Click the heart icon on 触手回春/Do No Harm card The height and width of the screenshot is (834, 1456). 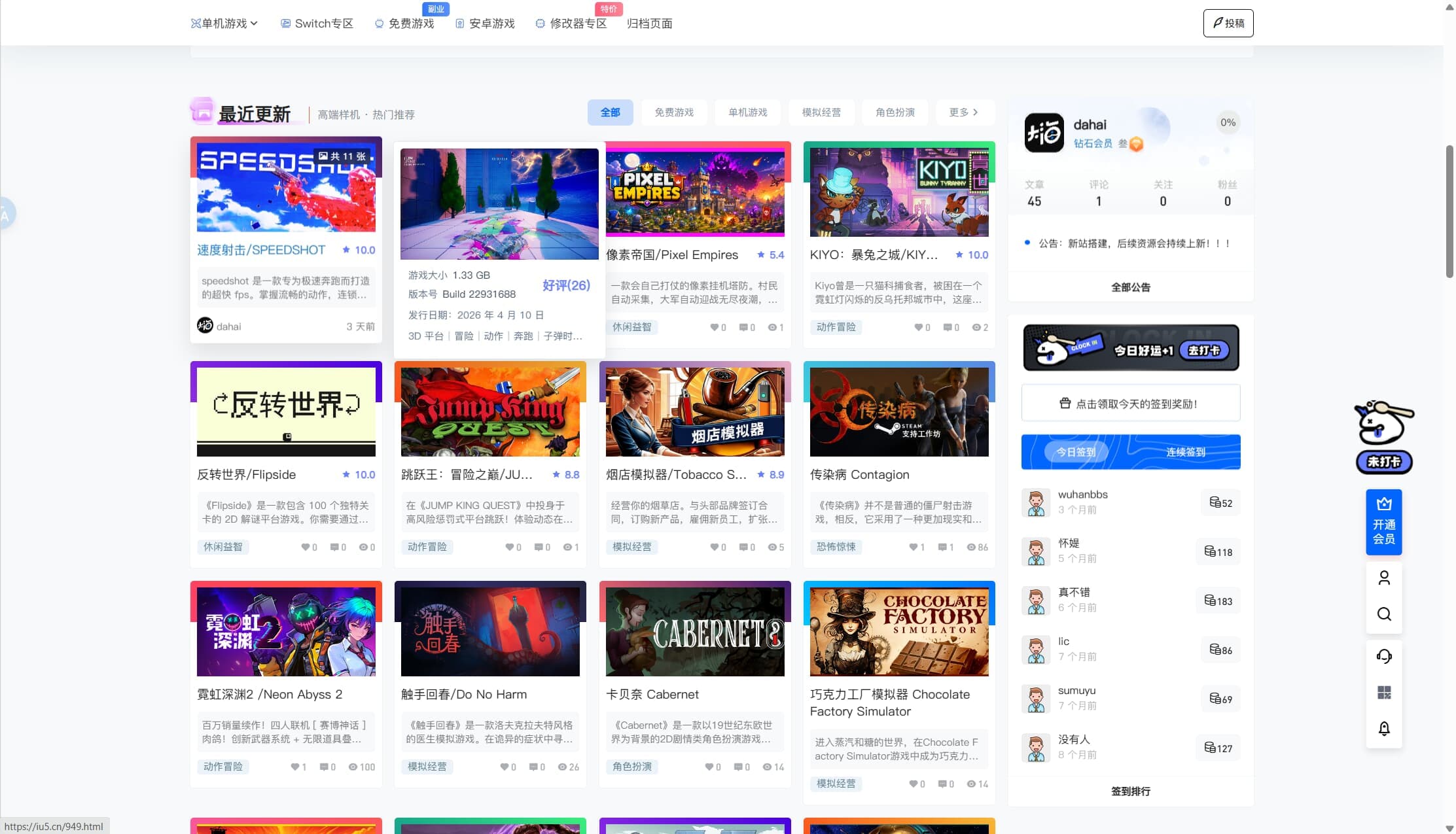click(x=505, y=767)
